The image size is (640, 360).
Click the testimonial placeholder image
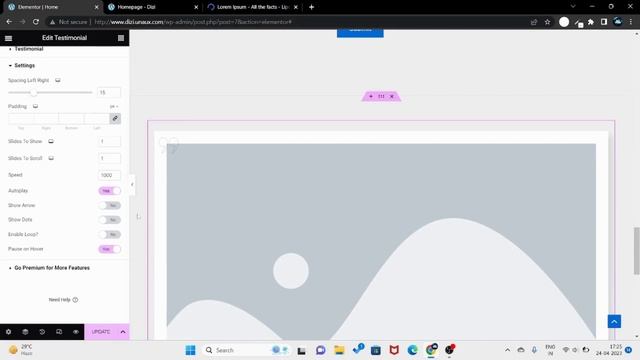tap(381, 241)
